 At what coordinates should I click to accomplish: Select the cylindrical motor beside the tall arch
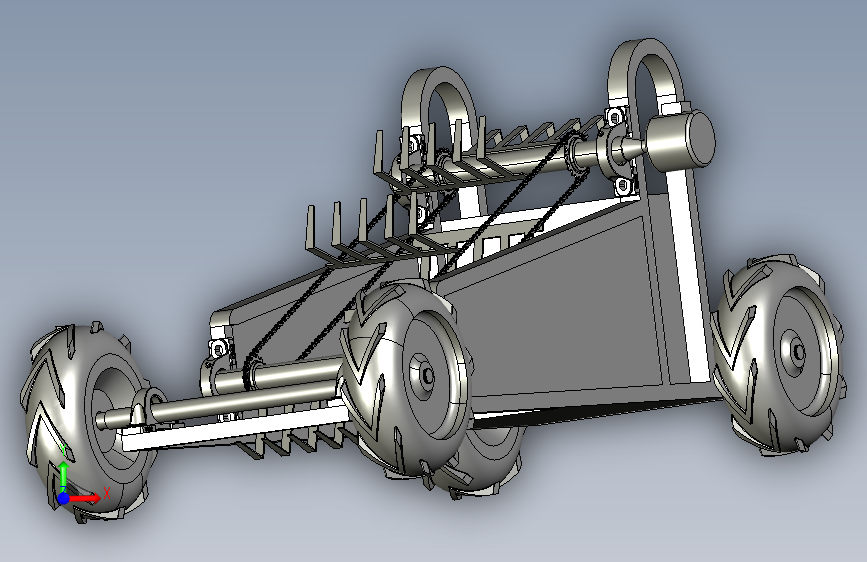click(x=679, y=139)
